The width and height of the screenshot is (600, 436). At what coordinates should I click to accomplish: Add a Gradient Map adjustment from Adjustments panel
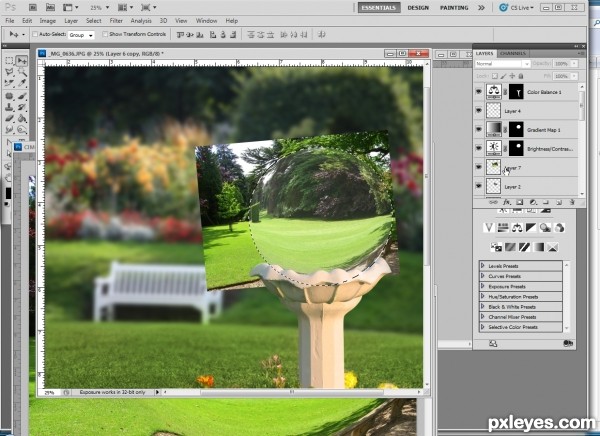click(538, 247)
